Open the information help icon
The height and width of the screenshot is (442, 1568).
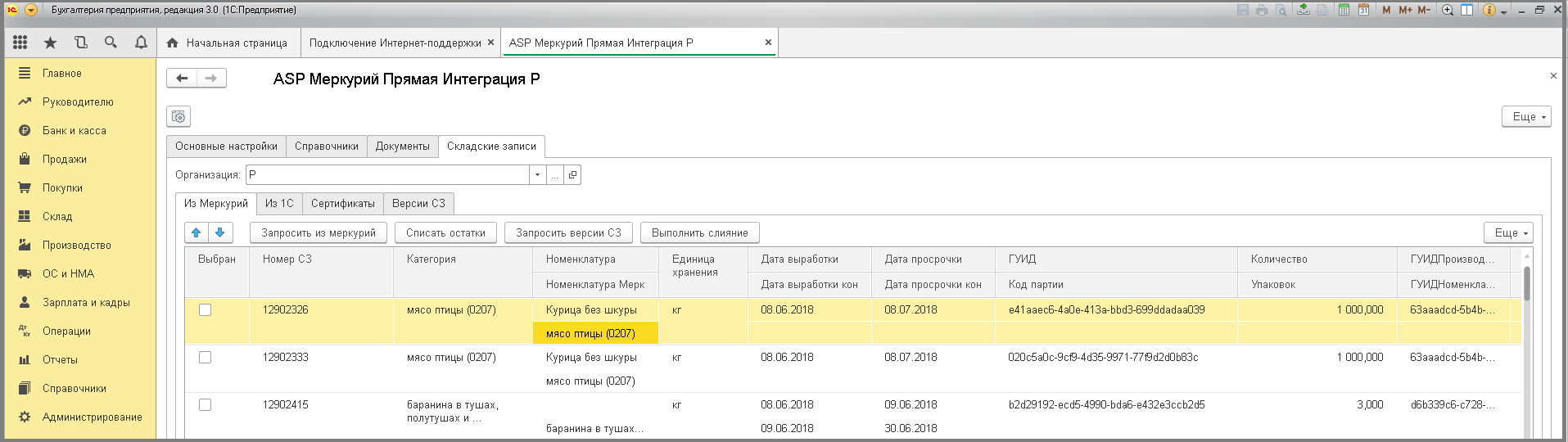pyautogui.click(x=1489, y=10)
